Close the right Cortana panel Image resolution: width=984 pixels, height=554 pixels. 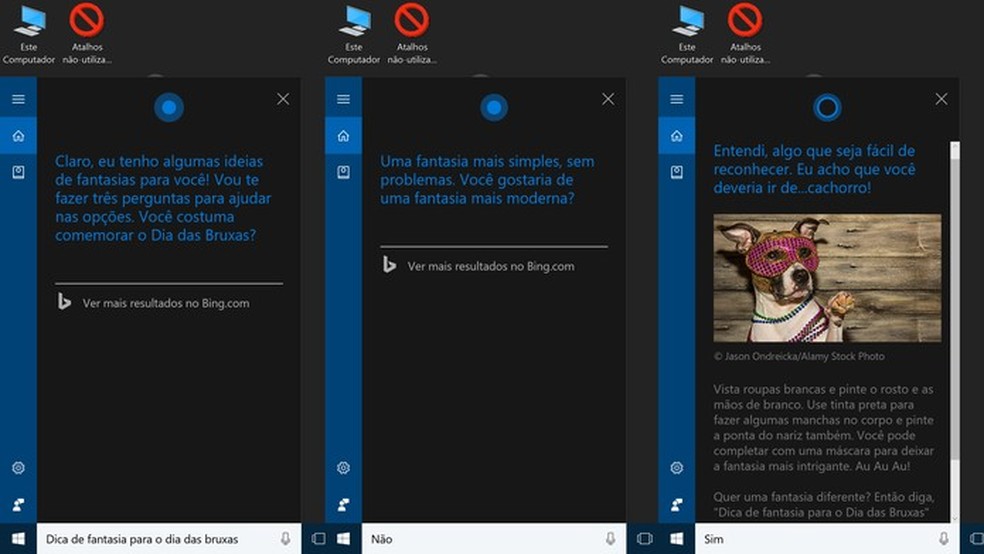tap(941, 99)
